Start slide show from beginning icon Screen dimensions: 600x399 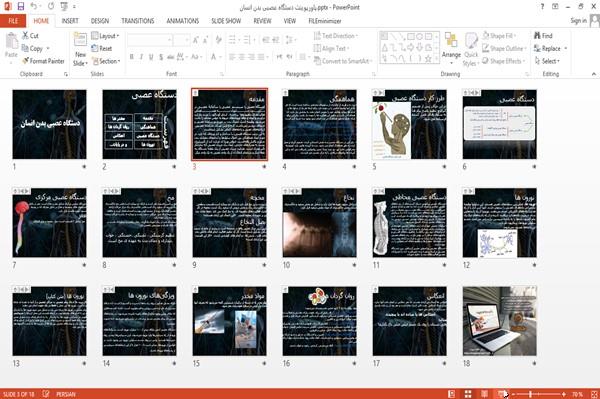point(64,6)
